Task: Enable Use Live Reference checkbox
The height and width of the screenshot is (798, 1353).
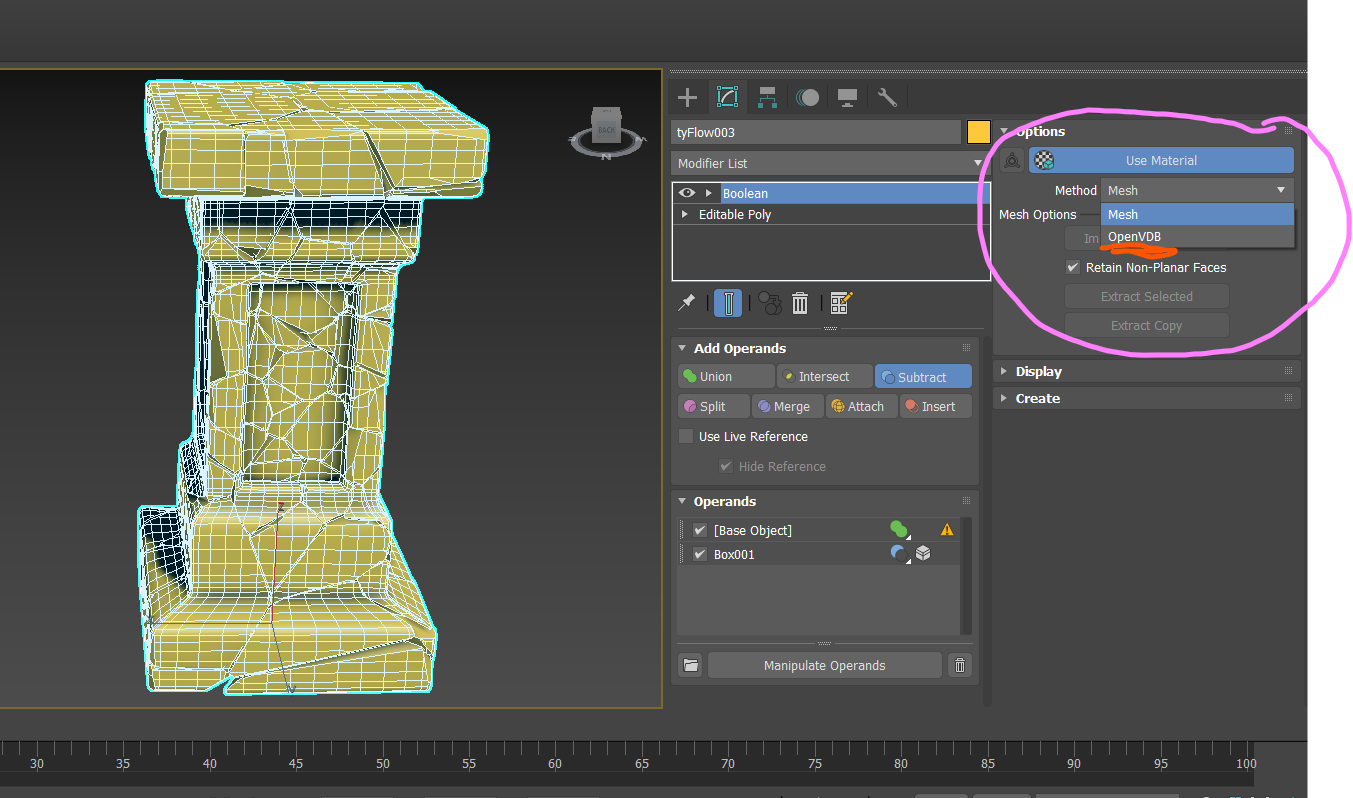Action: [x=686, y=436]
